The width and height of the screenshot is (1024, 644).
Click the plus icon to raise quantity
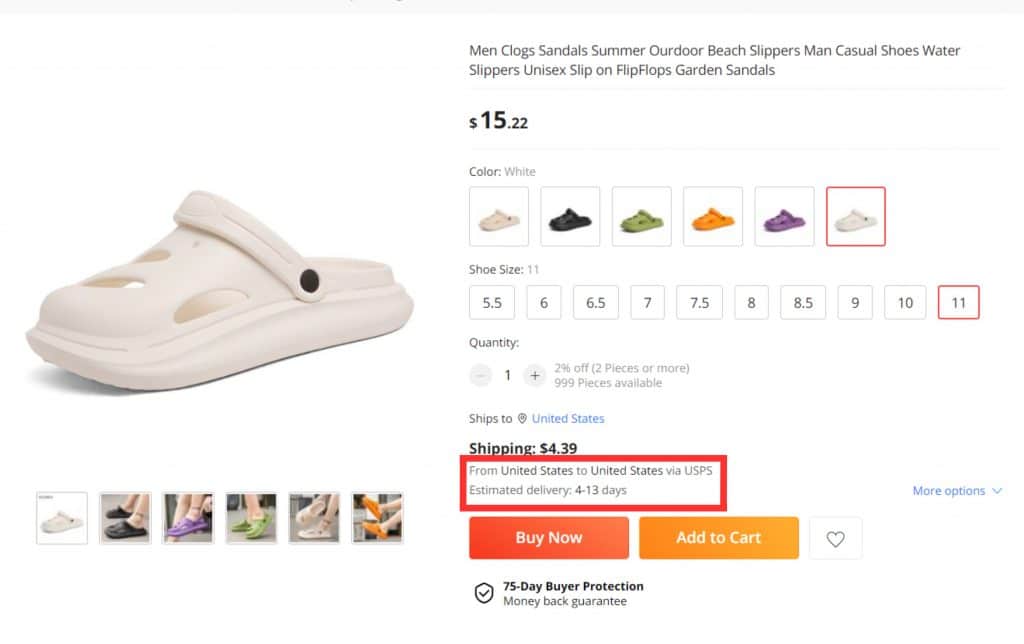535,375
